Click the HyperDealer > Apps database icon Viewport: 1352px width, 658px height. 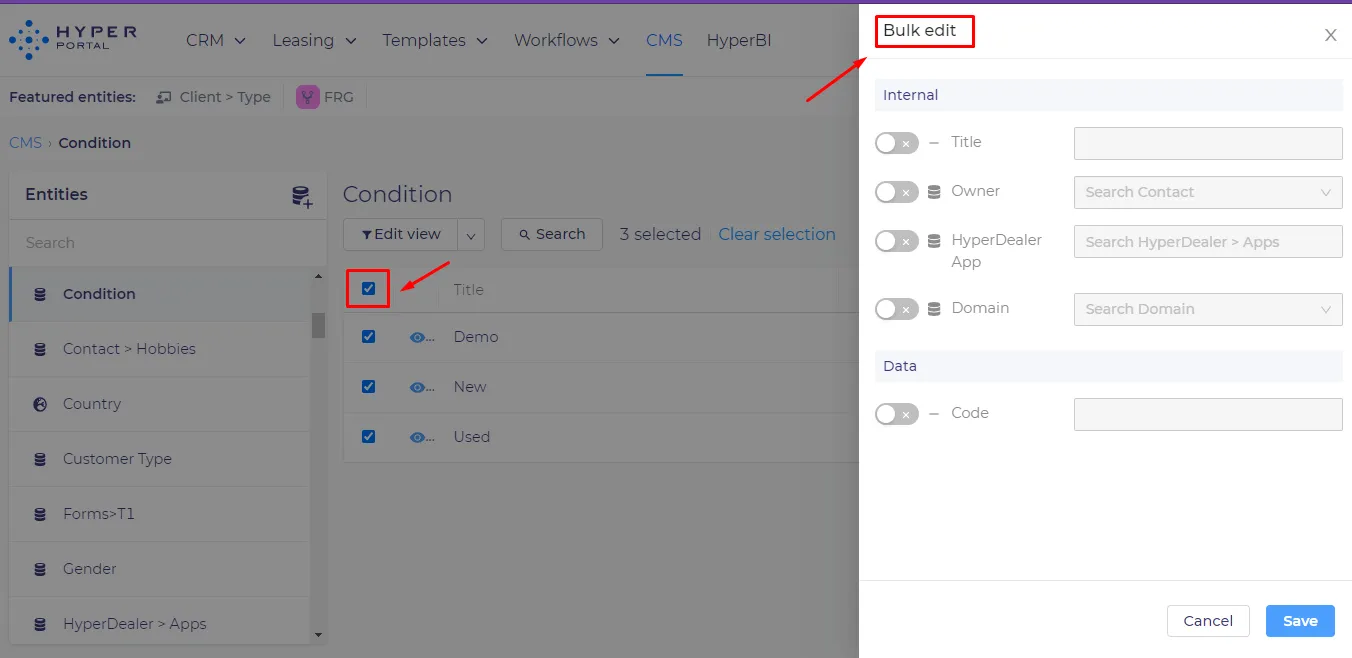point(40,624)
